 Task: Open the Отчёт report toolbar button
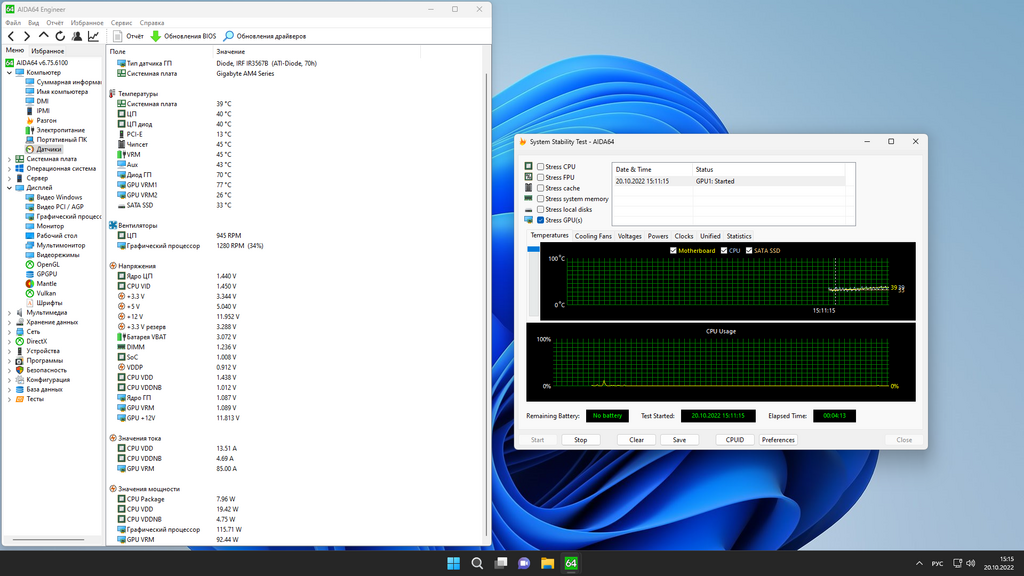[x=128, y=36]
